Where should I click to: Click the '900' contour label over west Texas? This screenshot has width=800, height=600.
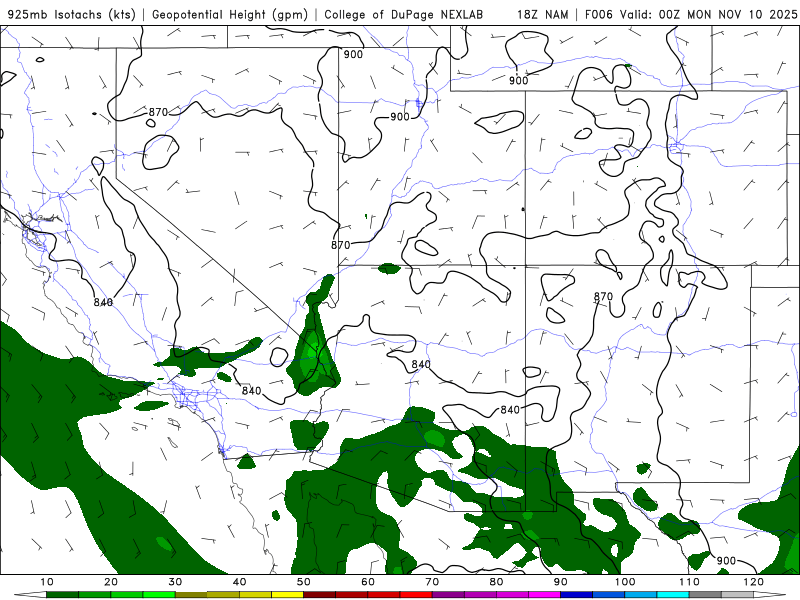click(x=726, y=561)
